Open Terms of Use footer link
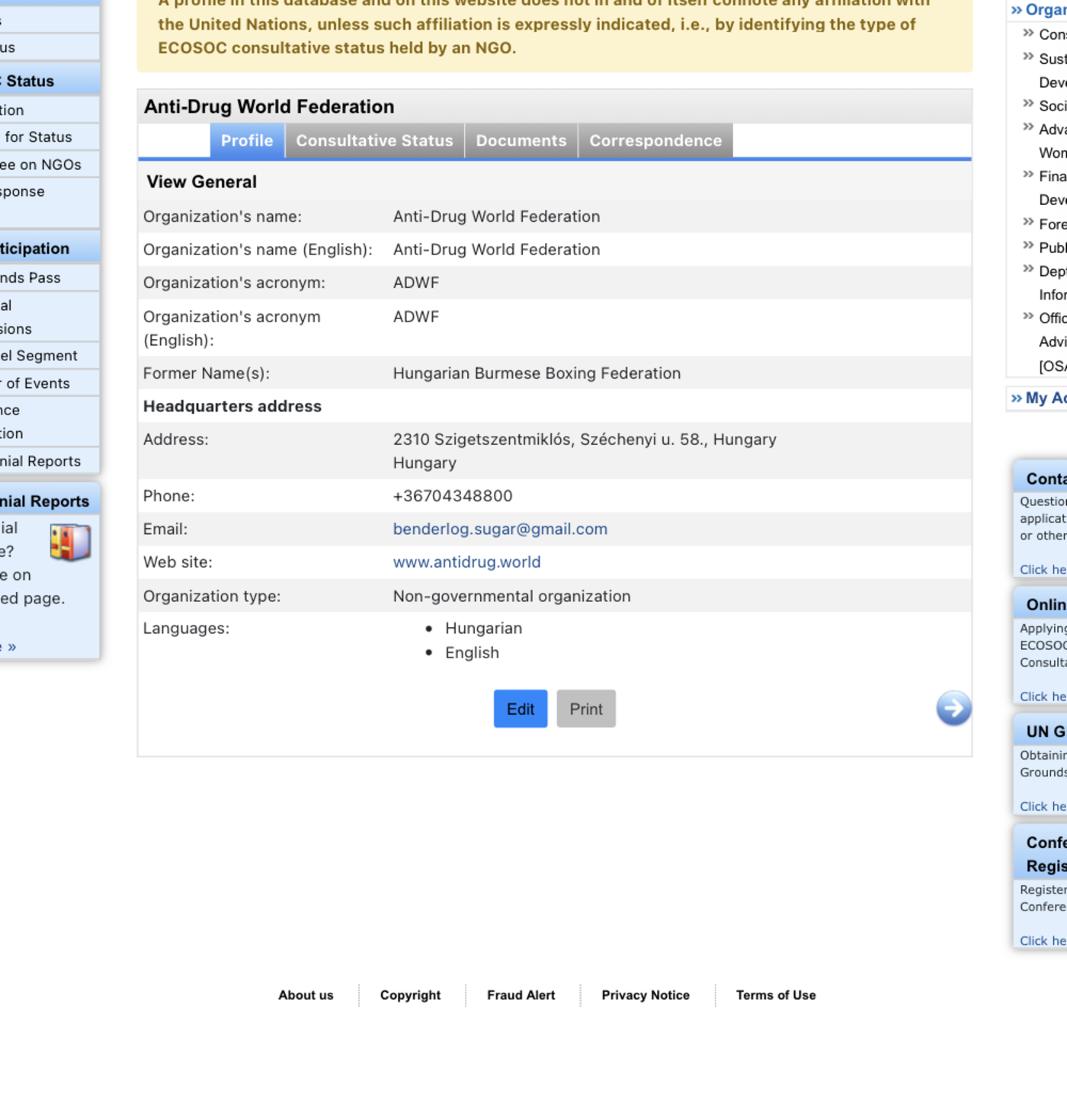This screenshot has height=1120, width=1067. 776,995
